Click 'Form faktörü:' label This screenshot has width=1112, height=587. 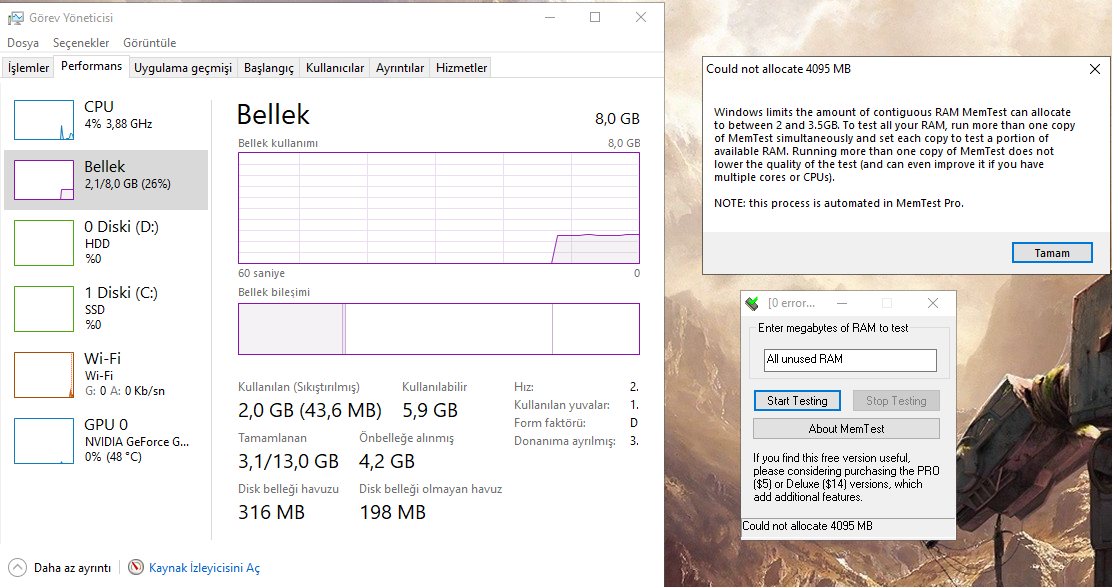click(550, 423)
